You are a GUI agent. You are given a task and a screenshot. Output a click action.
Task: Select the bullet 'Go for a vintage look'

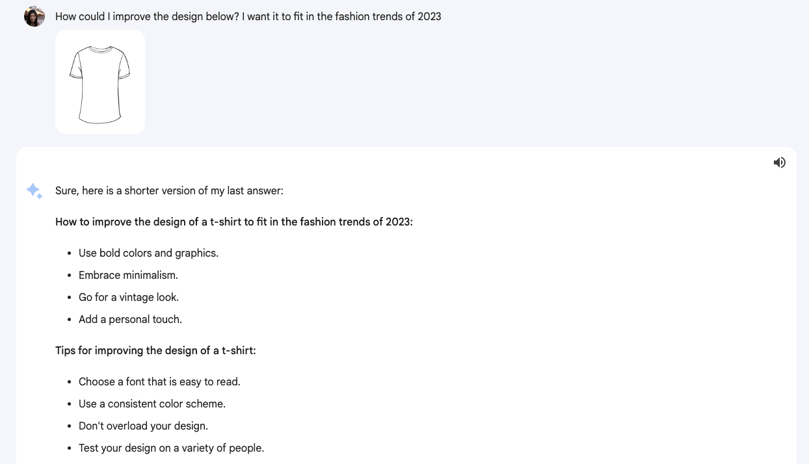click(128, 297)
